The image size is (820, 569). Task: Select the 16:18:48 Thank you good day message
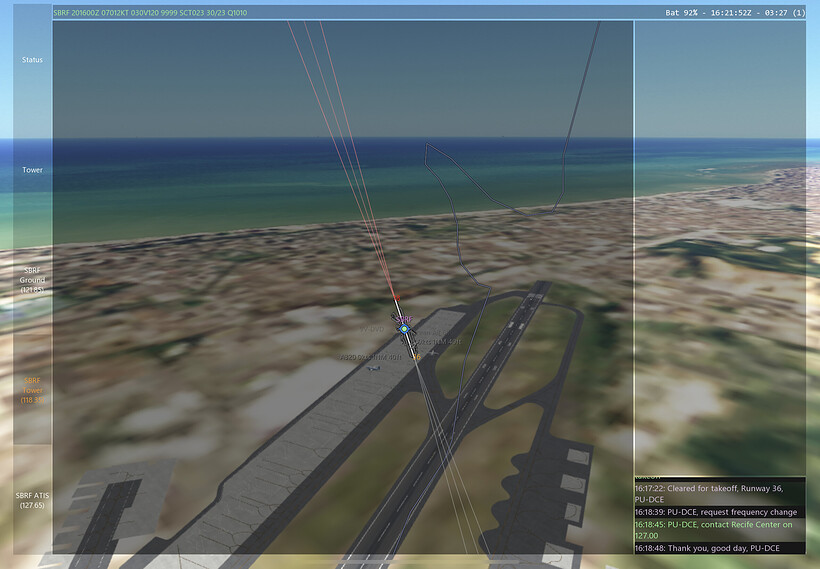[x=720, y=548]
